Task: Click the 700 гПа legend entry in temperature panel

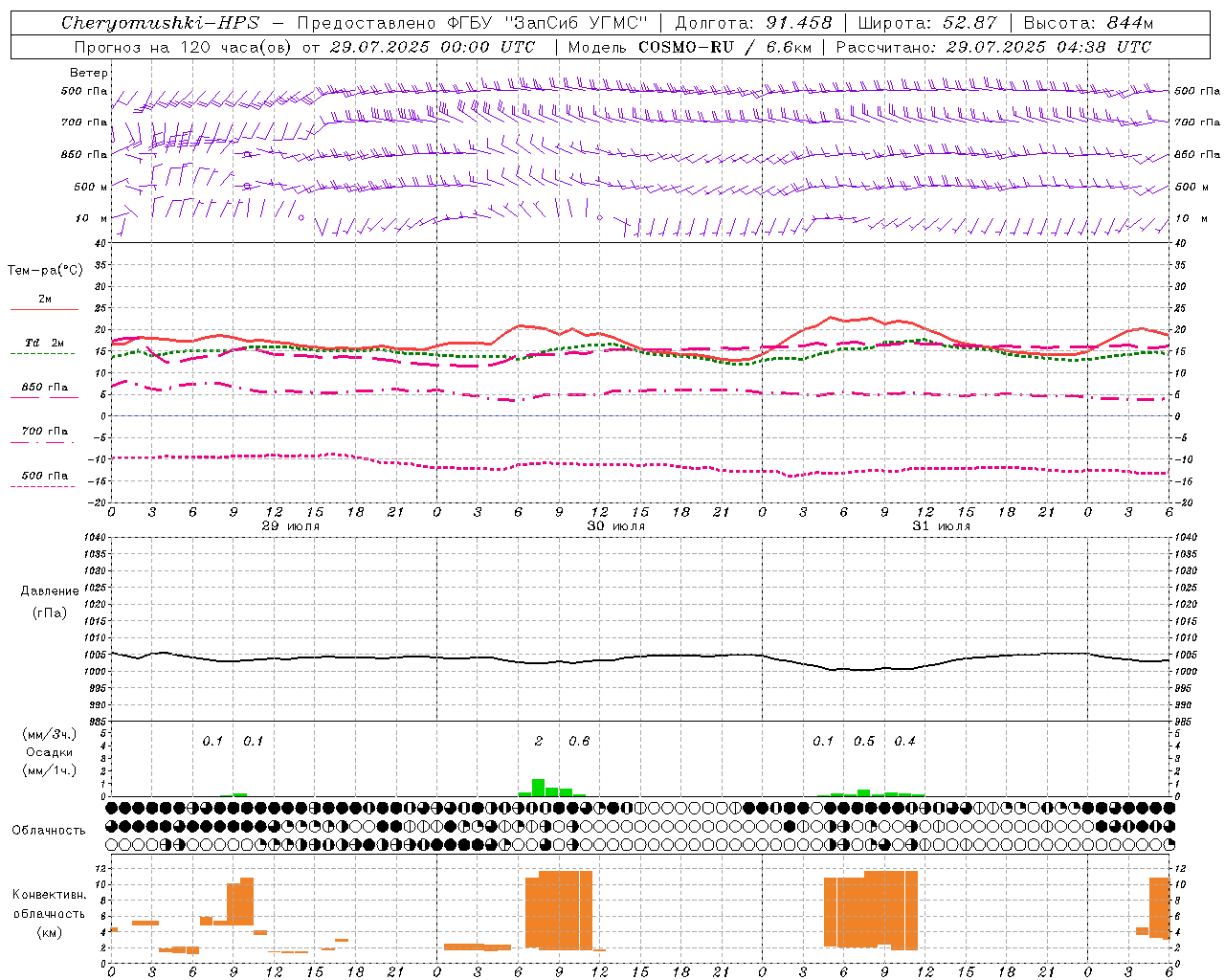Action: (45, 432)
